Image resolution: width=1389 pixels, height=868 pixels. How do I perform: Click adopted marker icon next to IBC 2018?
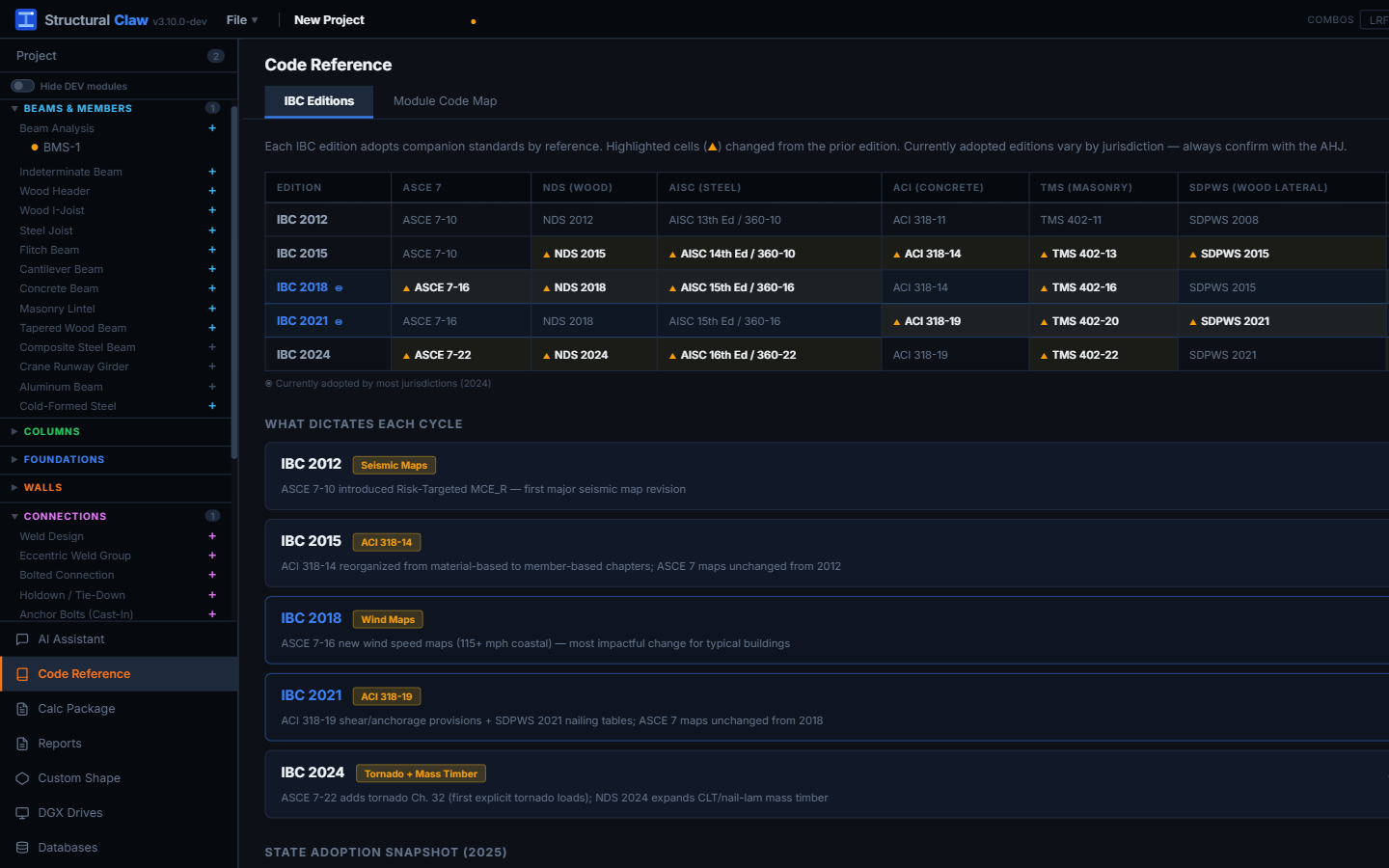tap(339, 288)
